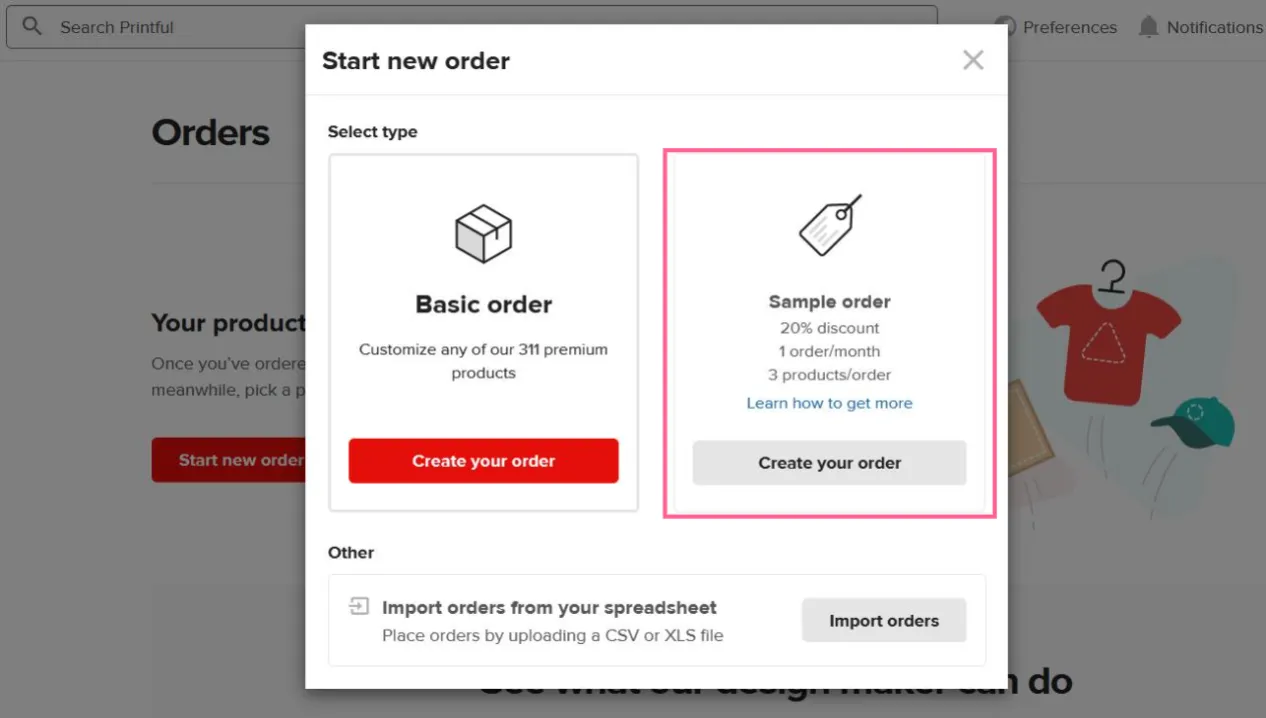This screenshot has width=1266, height=718.
Task: Click the spreadsheet import arrow icon
Action: point(359,606)
